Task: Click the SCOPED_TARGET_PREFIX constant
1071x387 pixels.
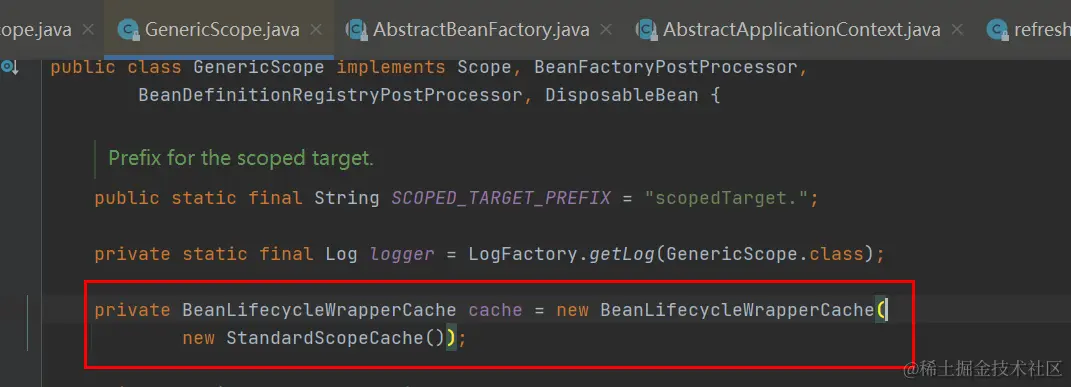Action: pyautogui.click(x=501, y=199)
